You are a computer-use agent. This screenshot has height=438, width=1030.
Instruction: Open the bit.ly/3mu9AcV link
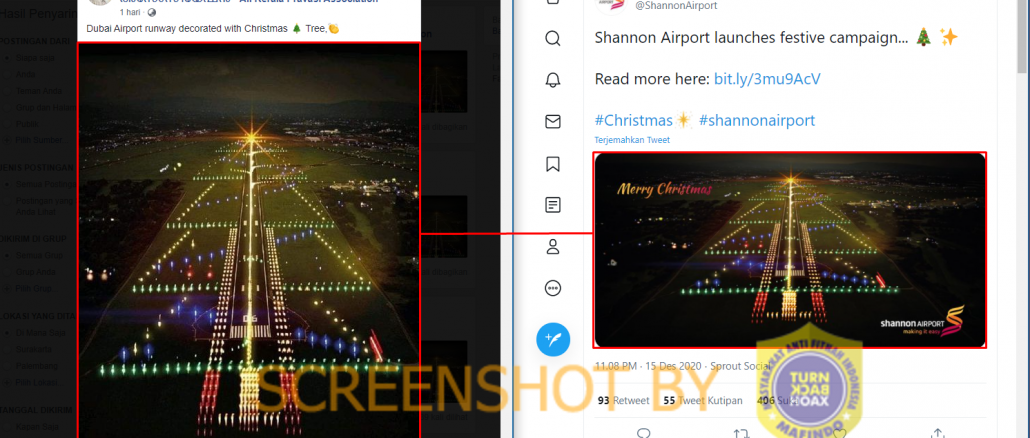[x=767, y=79]
